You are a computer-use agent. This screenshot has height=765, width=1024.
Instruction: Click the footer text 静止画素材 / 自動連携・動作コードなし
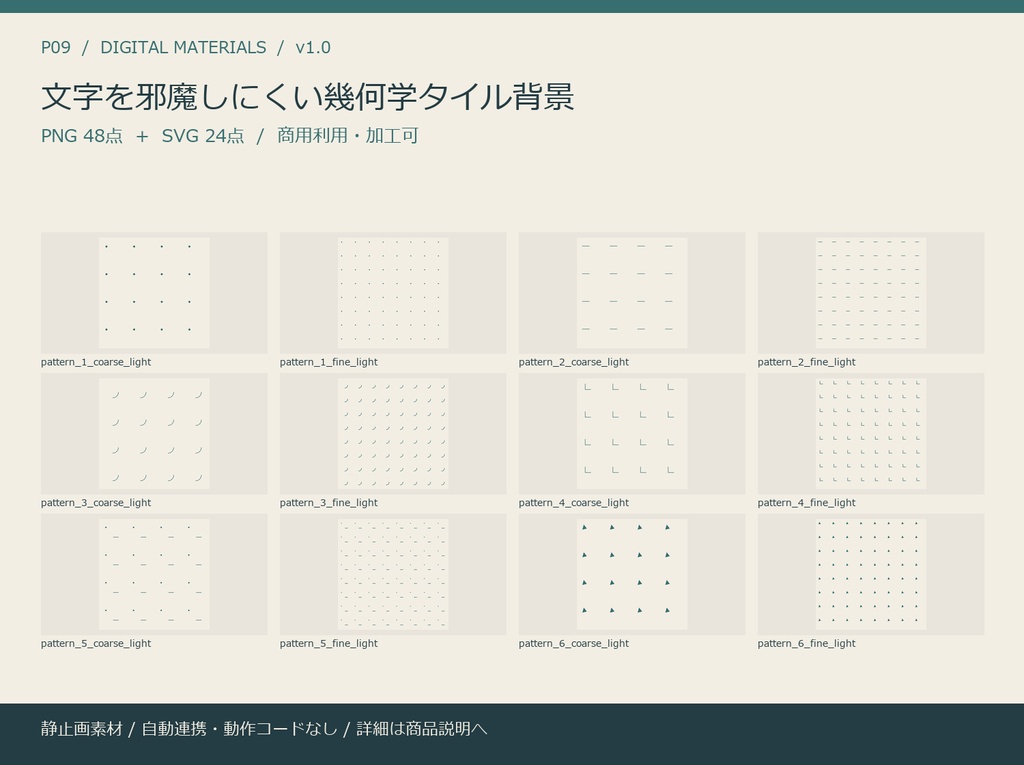[189, 729]
